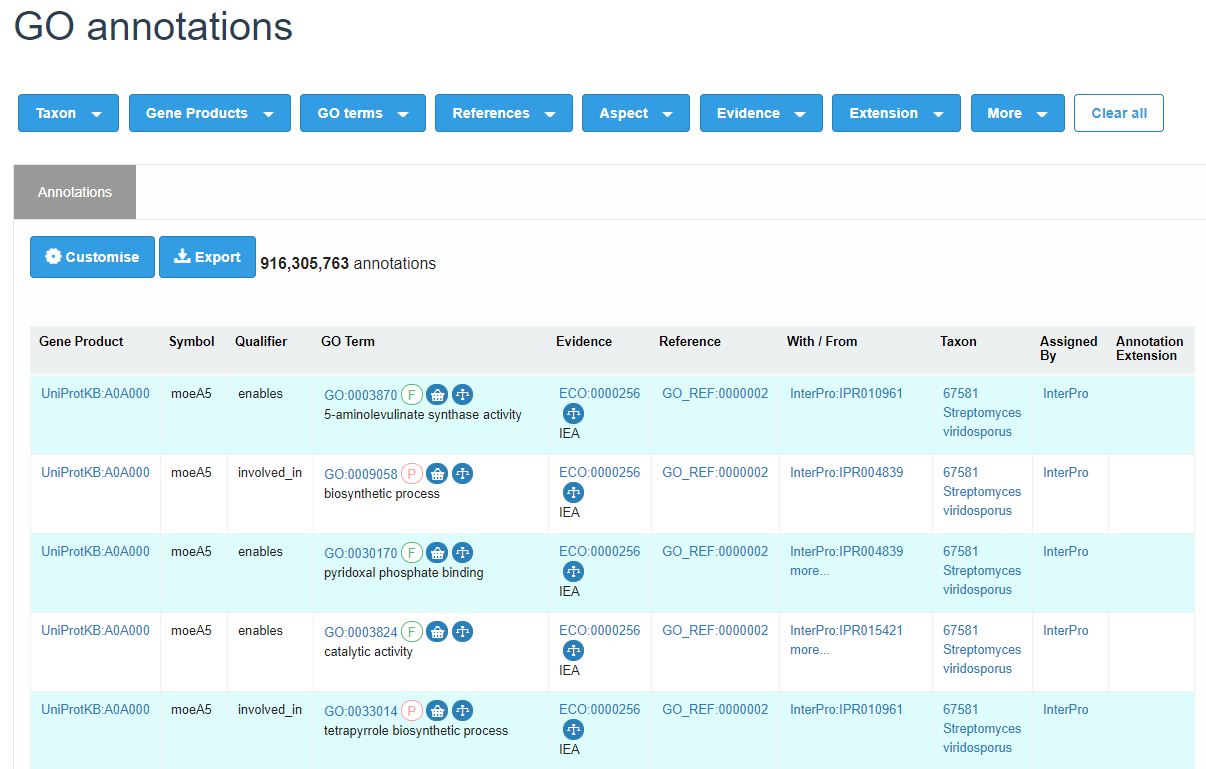This screenshot has width=1206, height=769.
Task: Click evidence hierarchy icon in GO:0009058 row
Action: pos(573,493)
